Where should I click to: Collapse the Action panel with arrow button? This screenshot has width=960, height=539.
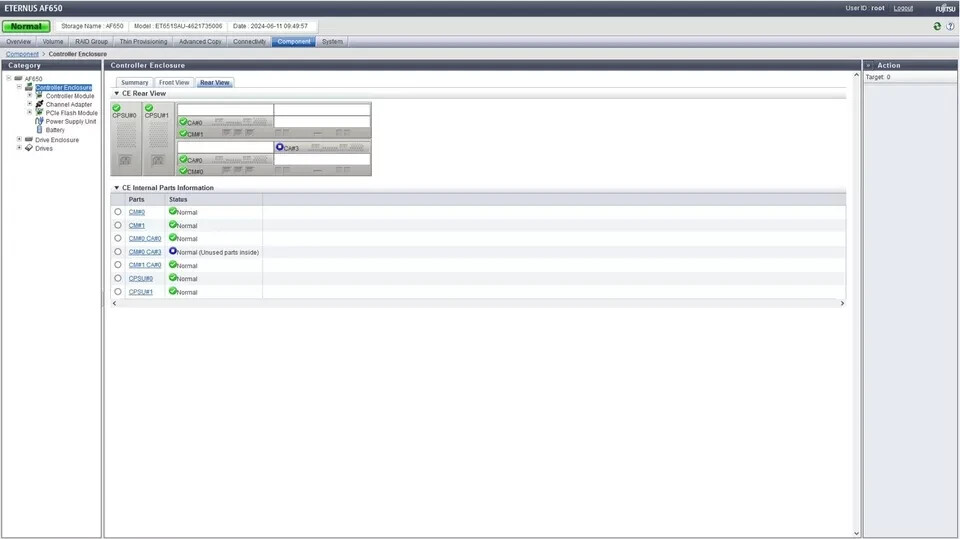coord(869,65)
